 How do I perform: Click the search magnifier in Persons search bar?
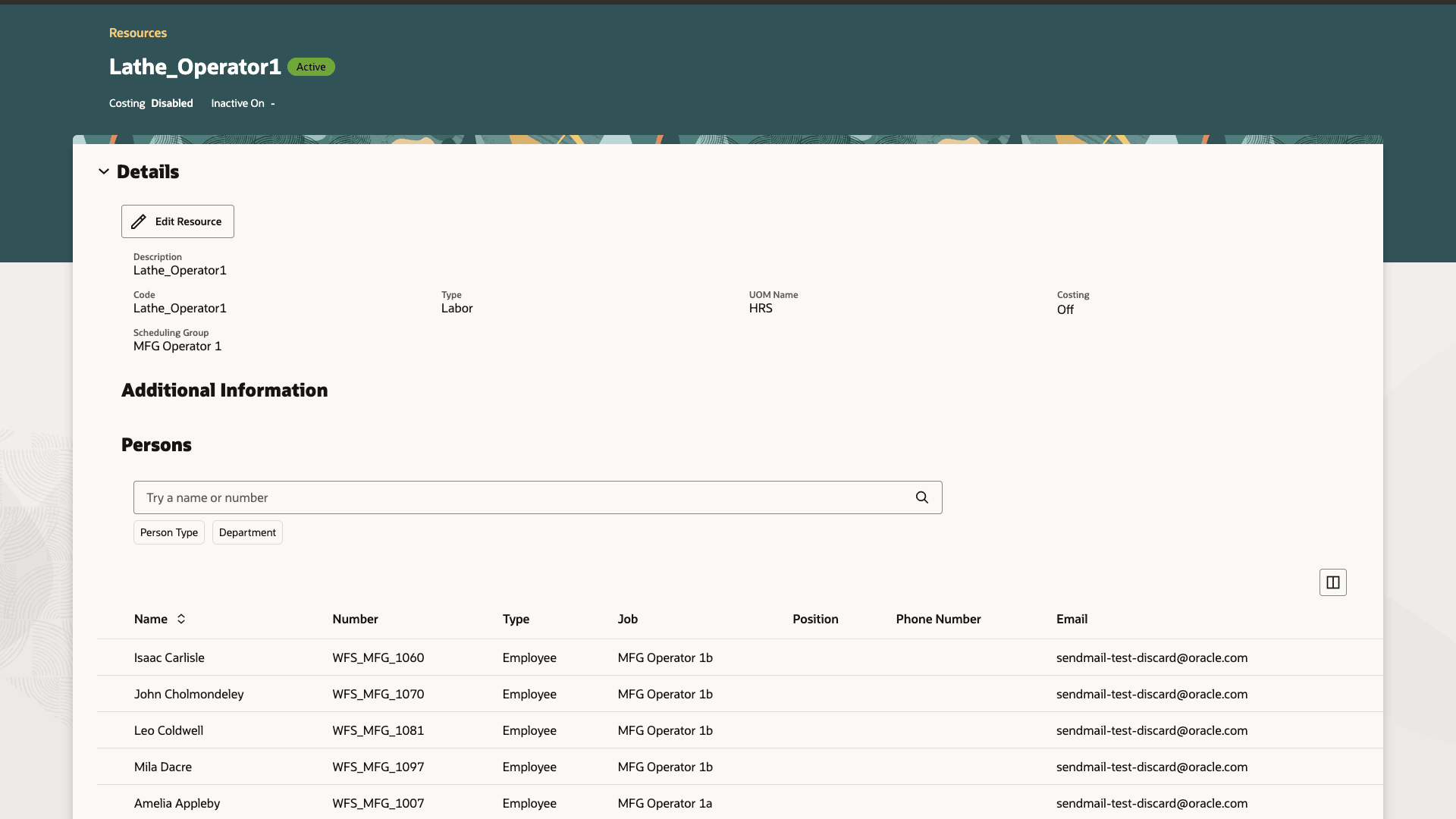click(921, 497)
